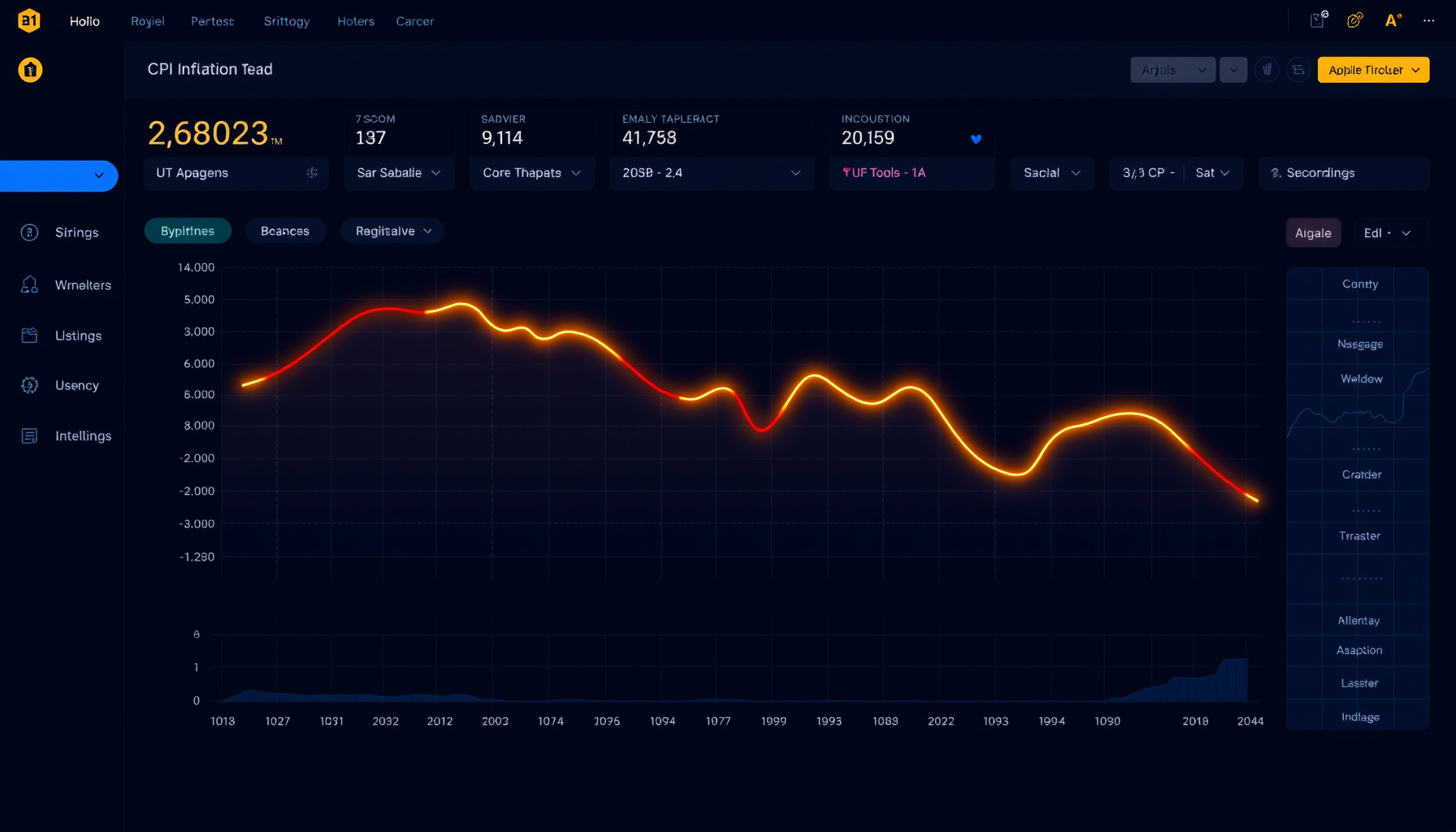Select the Listings sidebar icon
The image size is (1456, 832).
(x=29, y=336)
